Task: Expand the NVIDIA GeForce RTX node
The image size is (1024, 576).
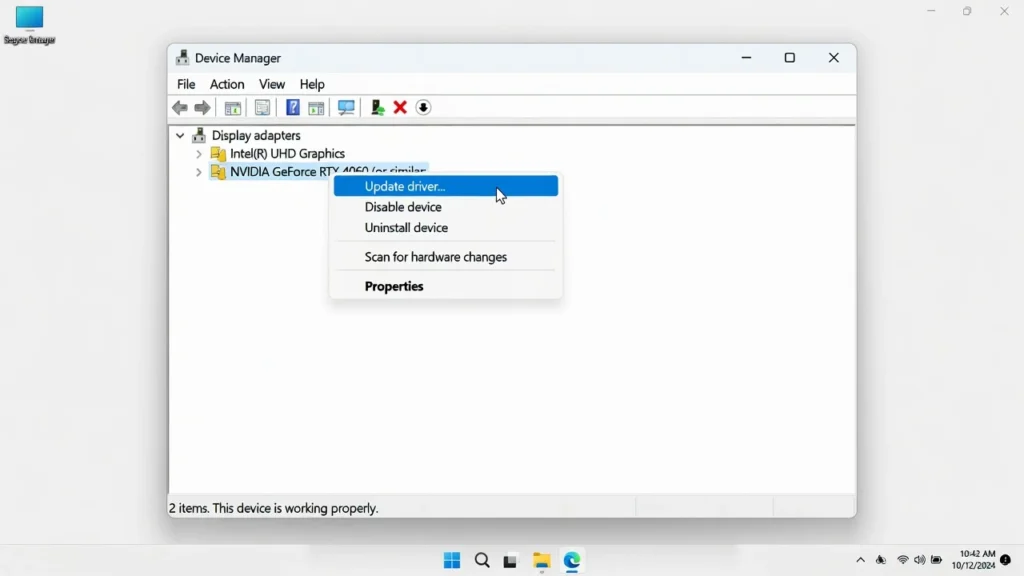Action: 199,172
